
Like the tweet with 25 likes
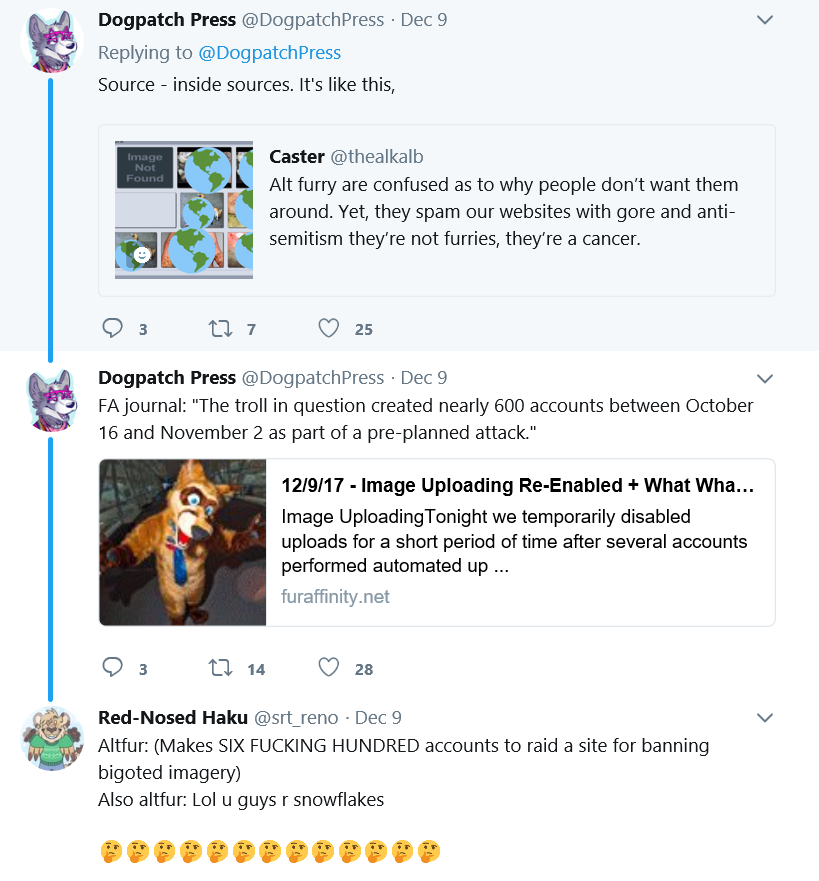329,328
